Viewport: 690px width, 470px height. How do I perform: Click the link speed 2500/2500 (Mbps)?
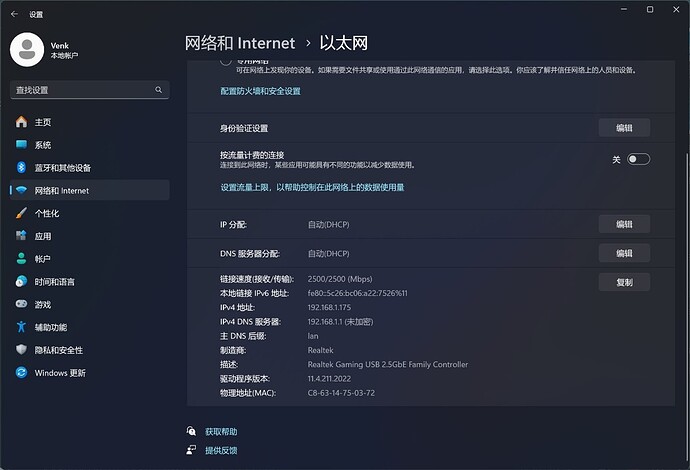click(x=340, y=279)
